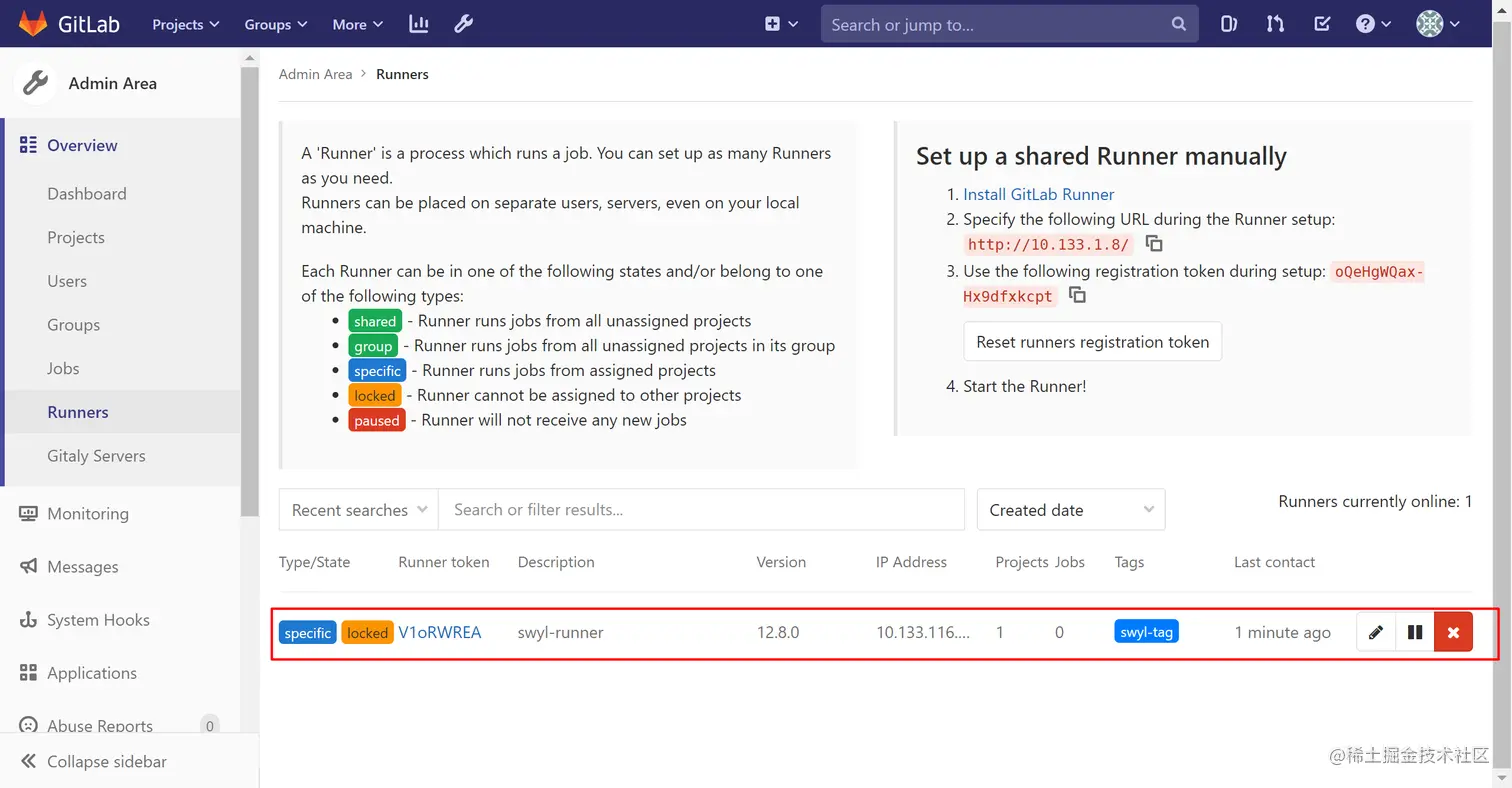Screen dimensions: 1512x788
Task: Open the Admin Area wrench icon in navbar
Action: coord(463,24)
